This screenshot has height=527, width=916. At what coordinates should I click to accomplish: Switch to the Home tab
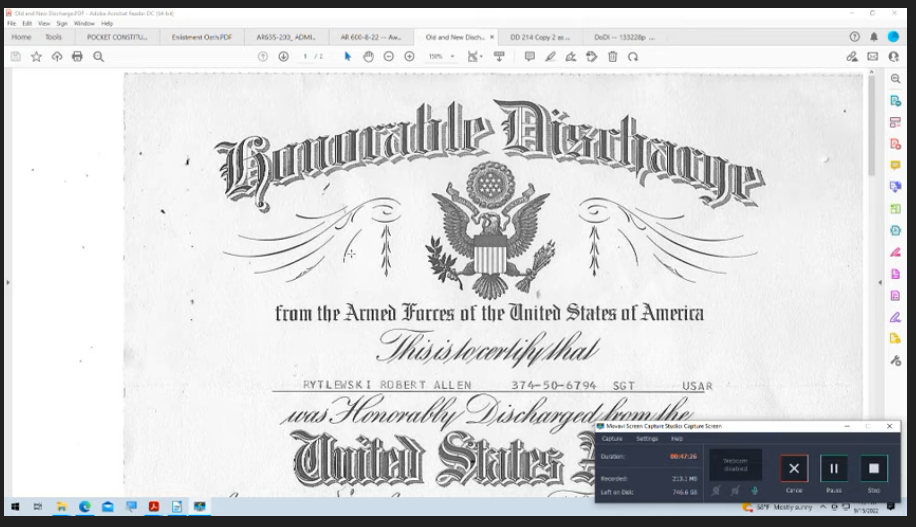click(x=22, y=37)
